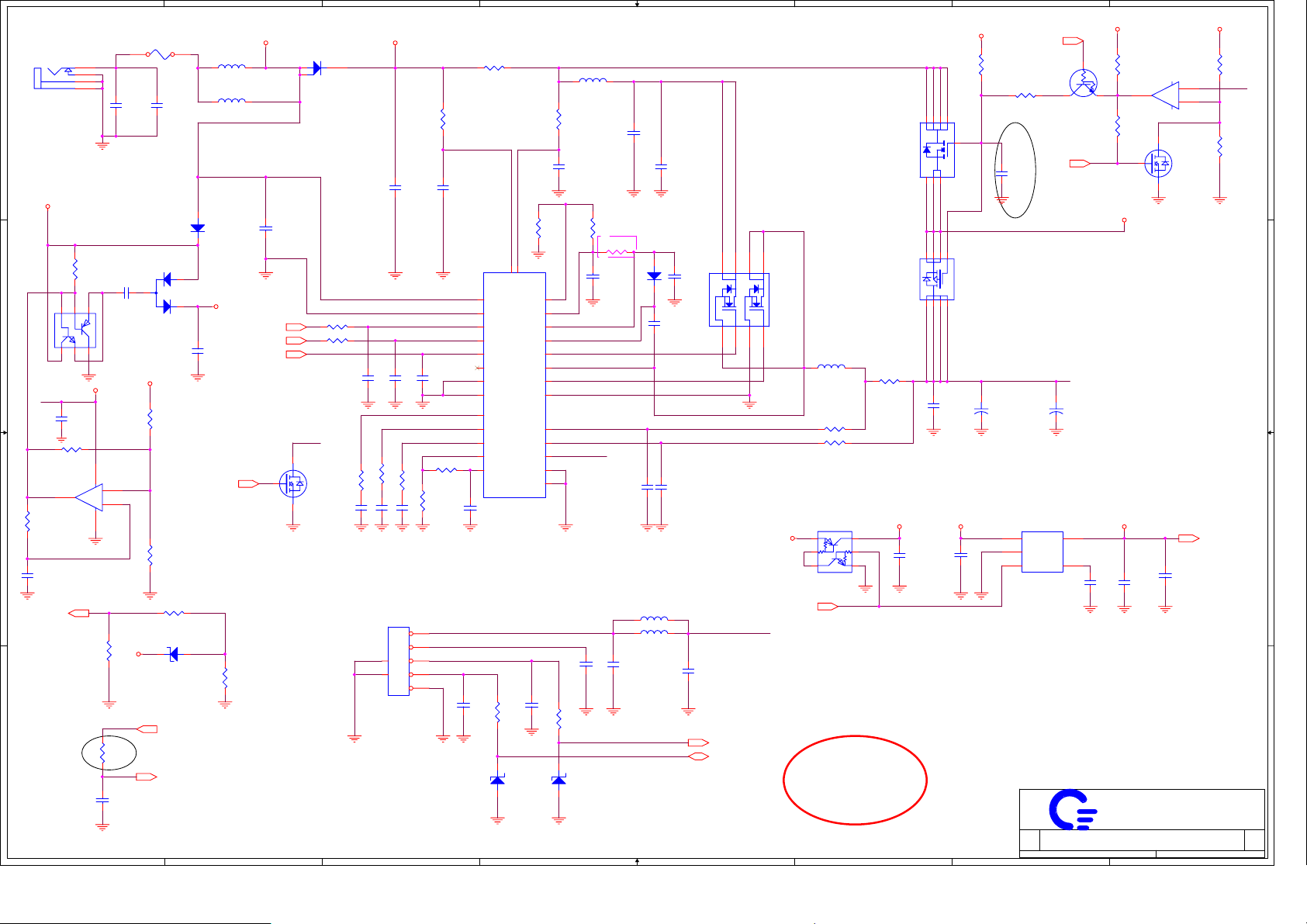Select the tall black ellipse around capacitor
The height and width of the screenshot is (924, 1307).
pyautogui.click(x=1015, y=170)
